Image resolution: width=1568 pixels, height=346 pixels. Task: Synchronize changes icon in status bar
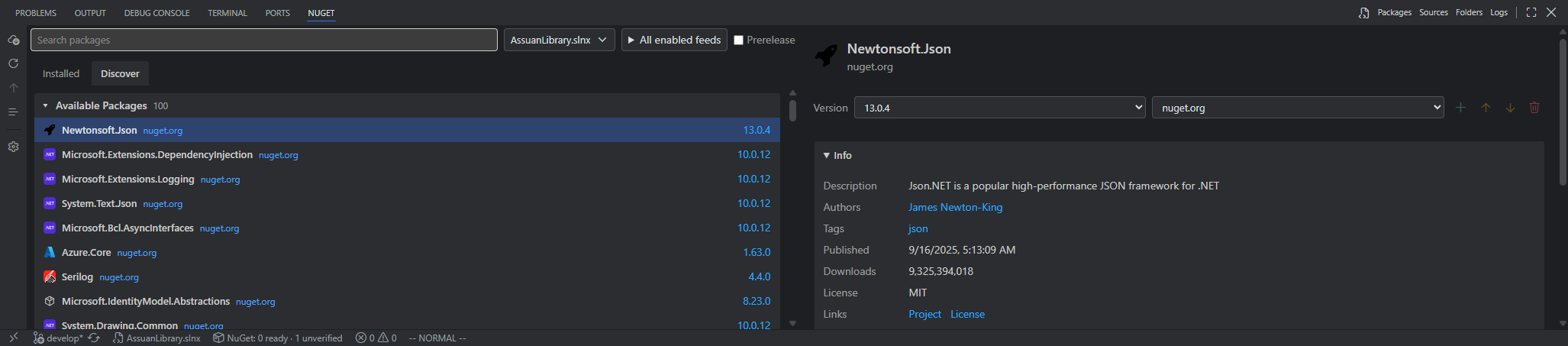coord(94,338)
